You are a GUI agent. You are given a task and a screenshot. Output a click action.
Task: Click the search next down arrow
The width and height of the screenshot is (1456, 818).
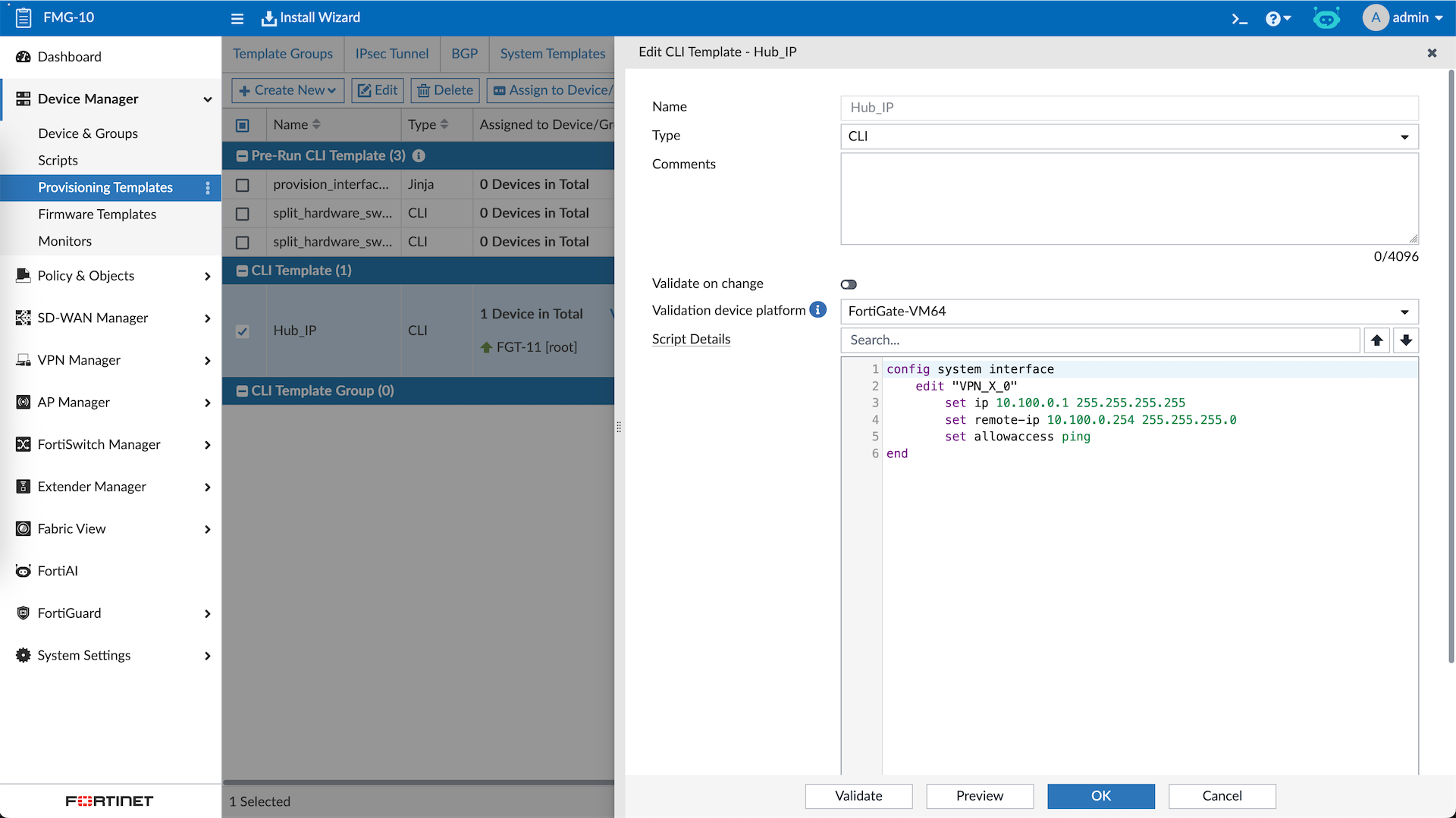pos(1406,340)
